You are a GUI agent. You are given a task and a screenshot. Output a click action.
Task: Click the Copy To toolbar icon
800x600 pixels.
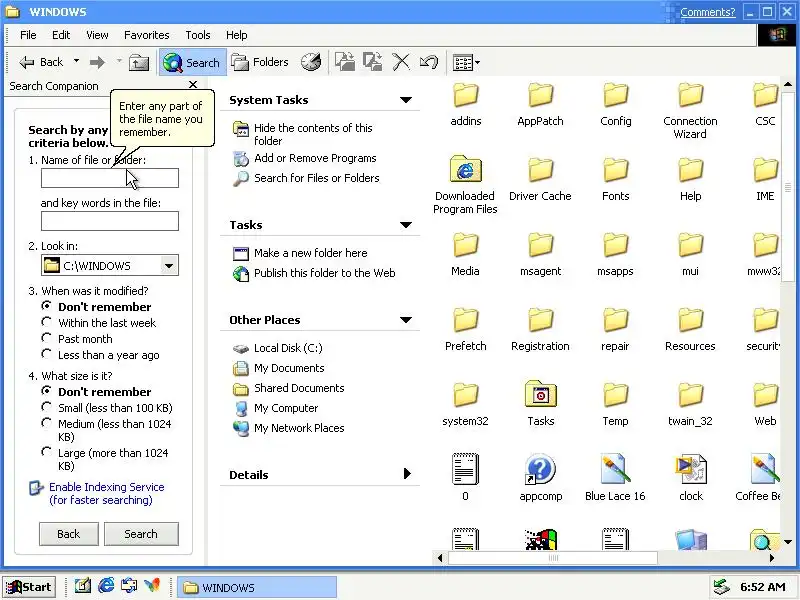tap(372, 62)
